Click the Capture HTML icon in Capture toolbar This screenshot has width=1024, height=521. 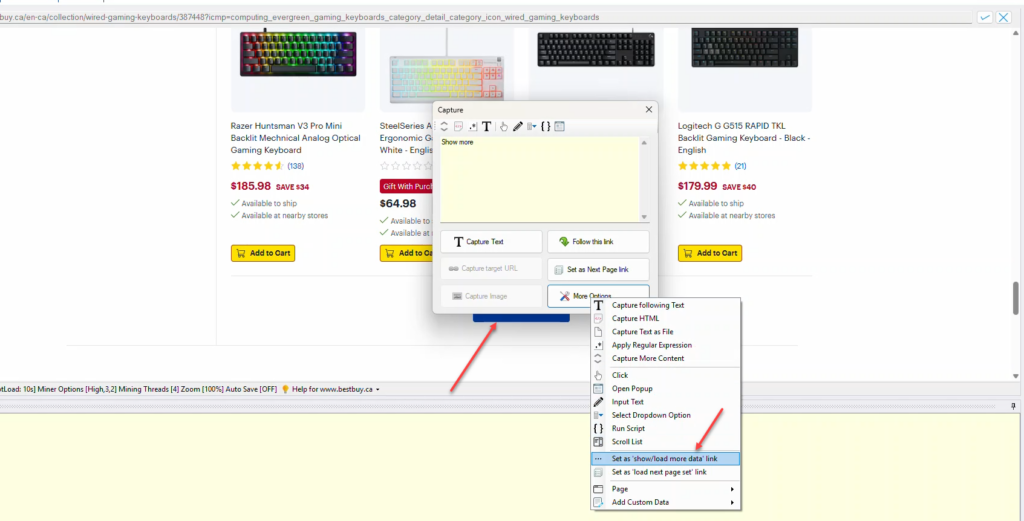click(x=458, y=127)
